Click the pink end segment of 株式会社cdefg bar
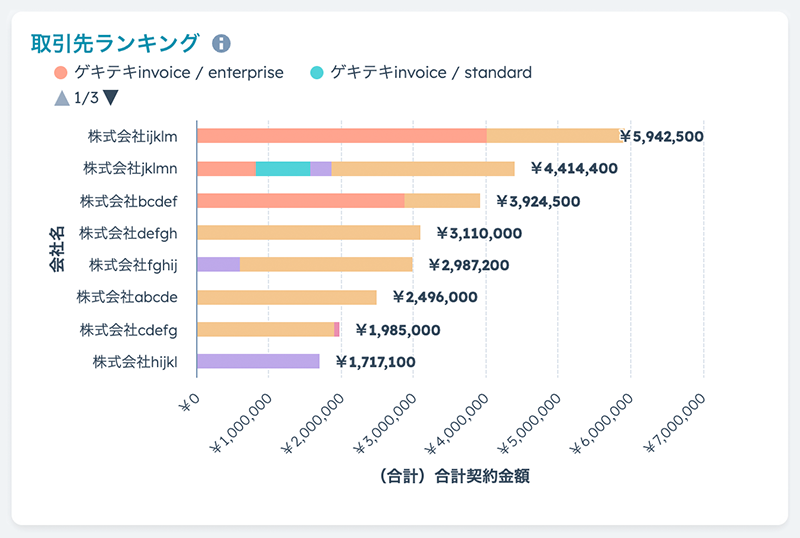This screenshot has width=800, height=538. (337, 329)
